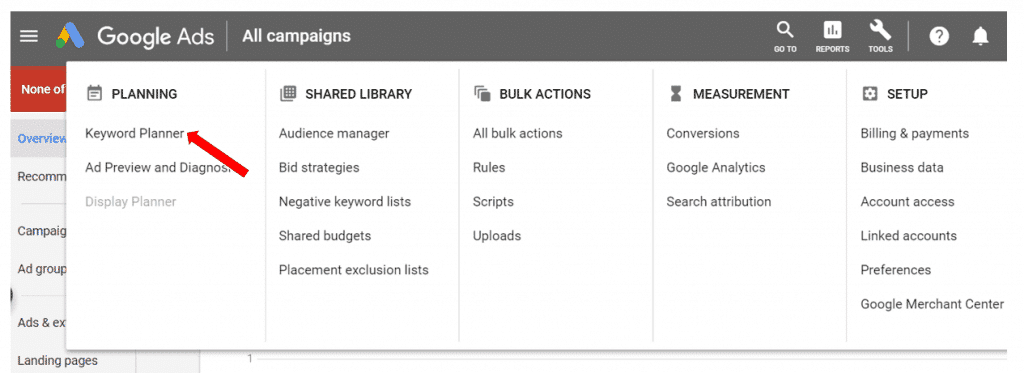This screenshot has width=1024, height=373.
Task: Go to Linked accounts
Action: (908, 236)
